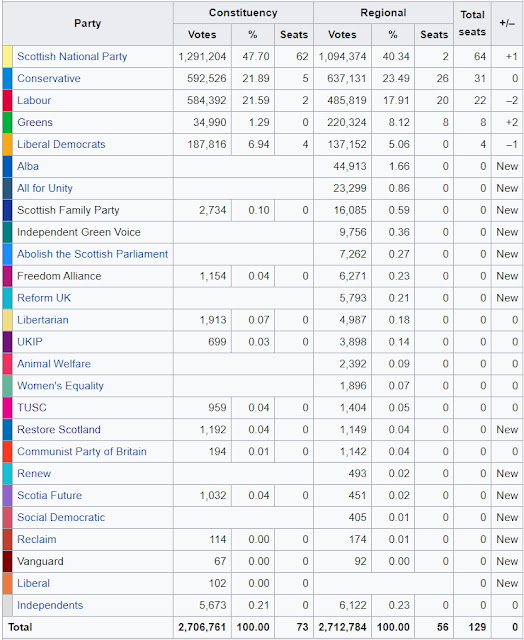Screen dimensions: 524x640
Task: Open Communist Party of Britain link
Action: [x=82, y=451]
